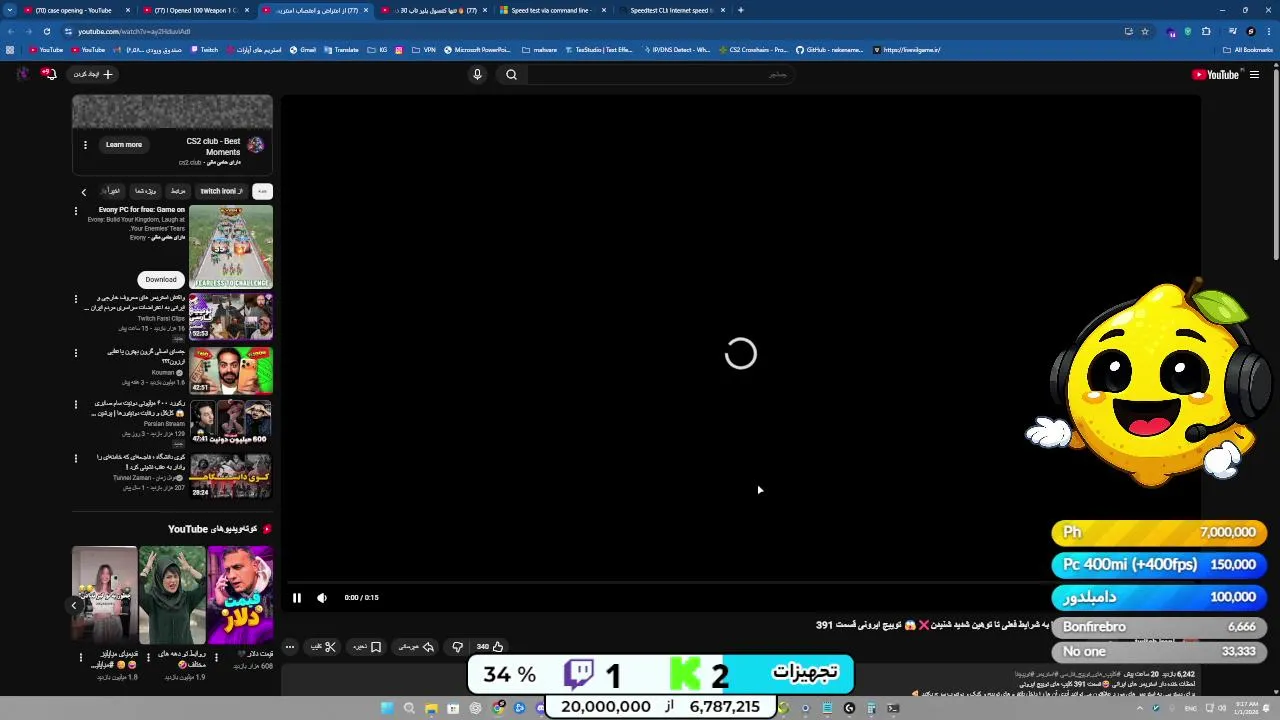Open the Evony game ad thumbnail
This screenshot has height=720, width=1280.
click(231, 247)
